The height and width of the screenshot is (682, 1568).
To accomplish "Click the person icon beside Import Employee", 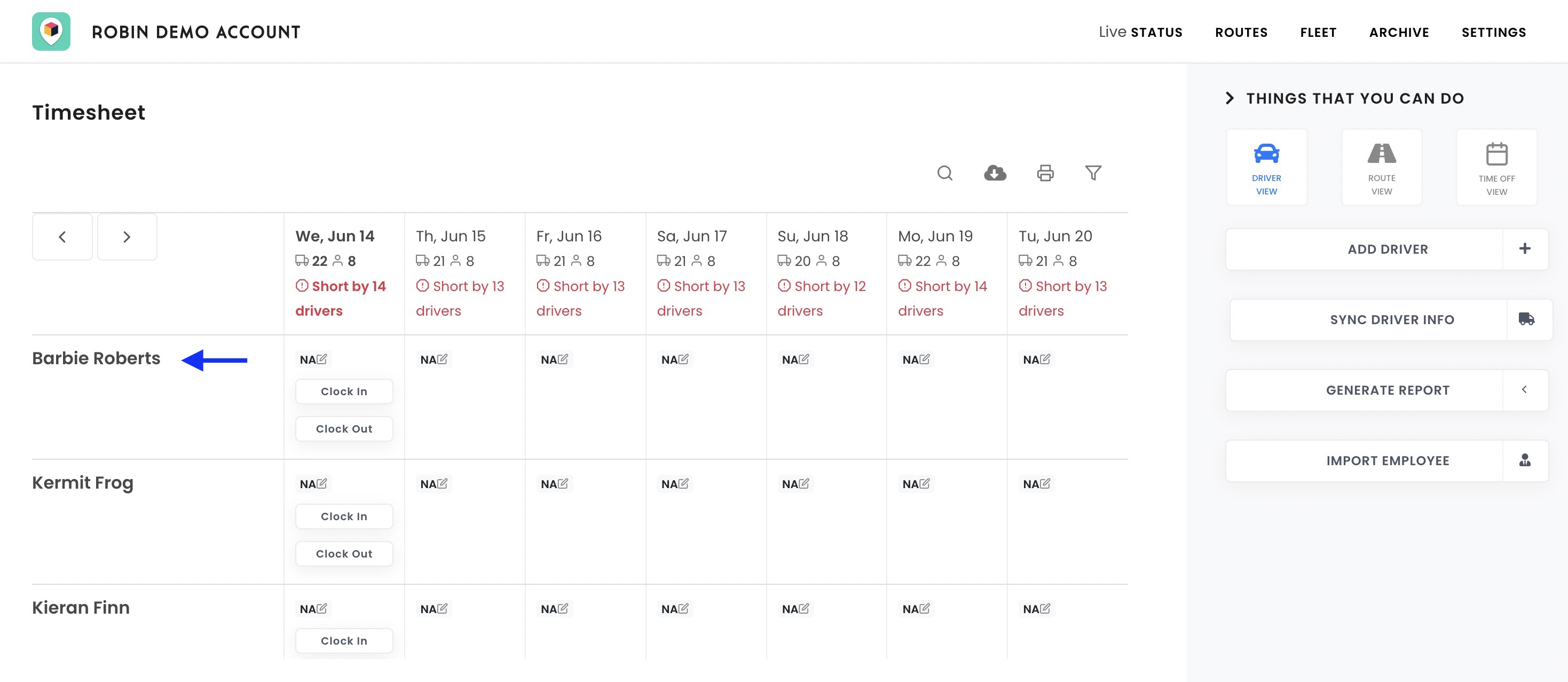I will (1524, 461).
